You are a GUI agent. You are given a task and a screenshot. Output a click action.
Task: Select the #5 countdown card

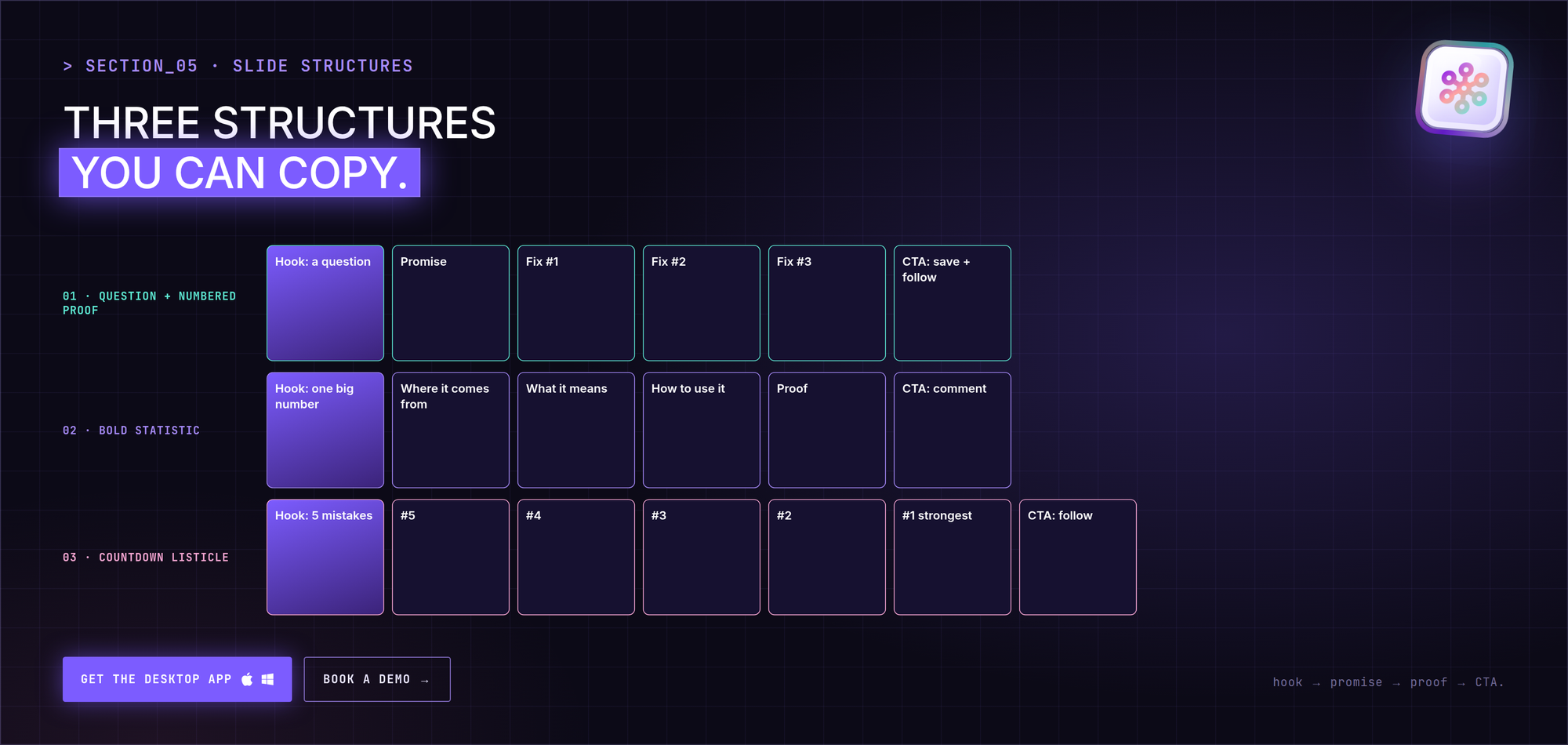(x=451, y=558)
